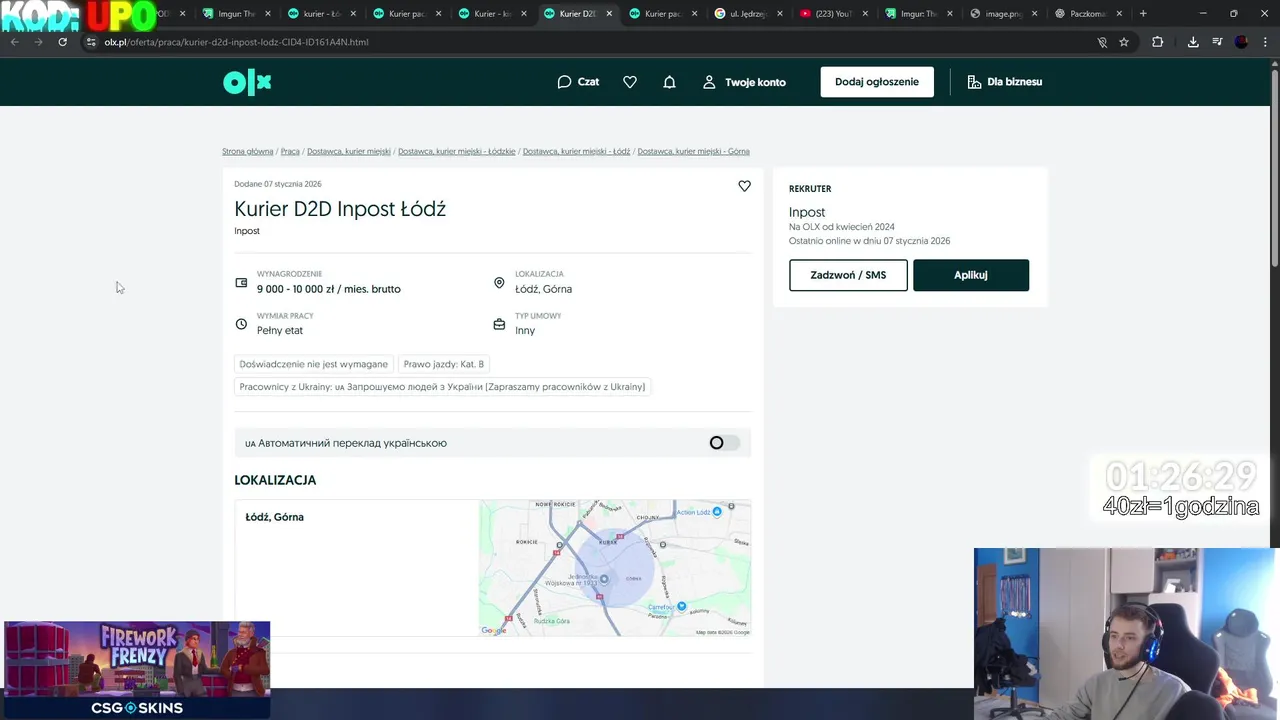The image size is (1280, 720).
Task: Click recruiter name Inpost
Action: coord(807,212)
